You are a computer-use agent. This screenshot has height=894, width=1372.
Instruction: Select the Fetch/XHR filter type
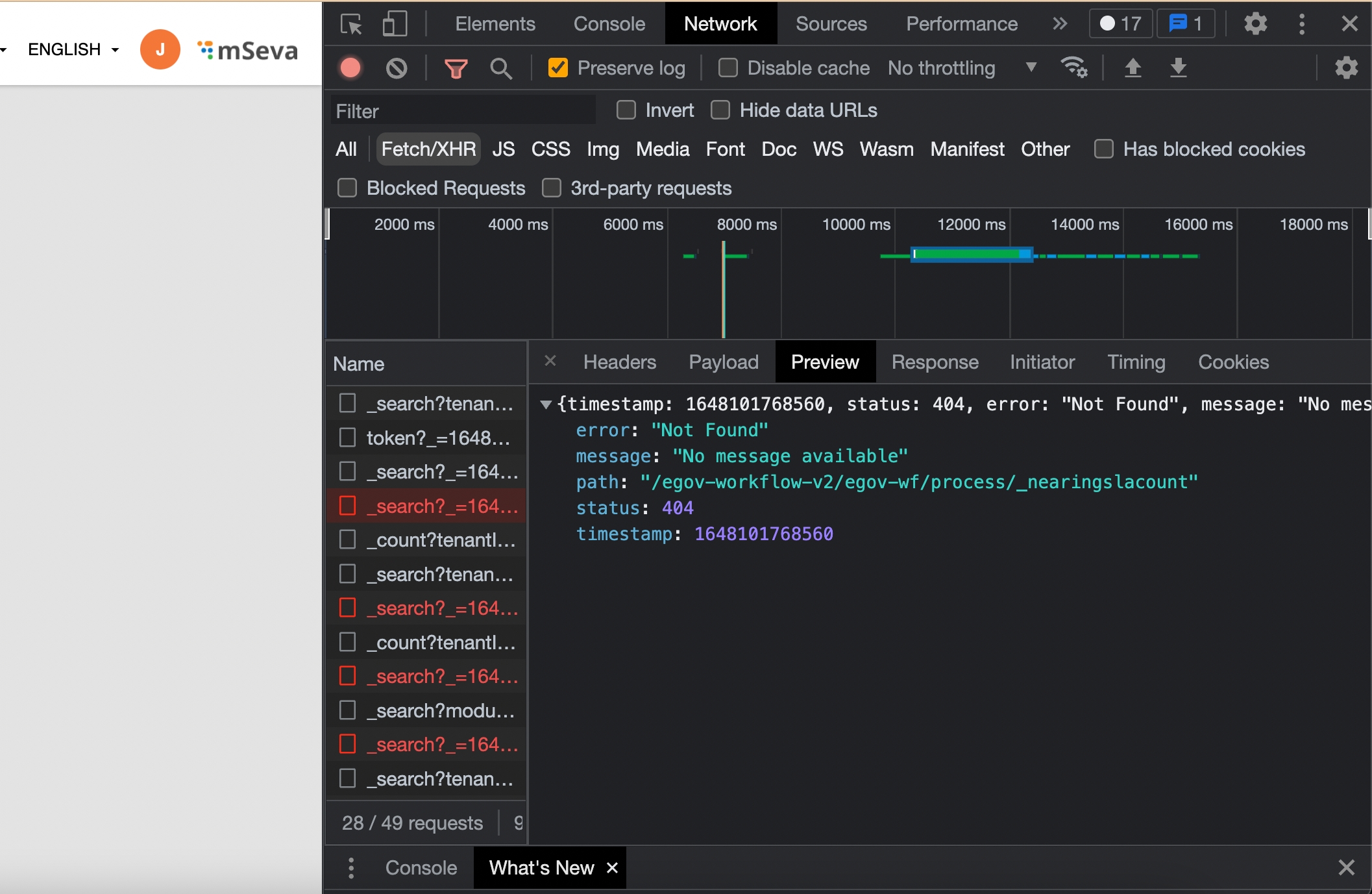tap(428, 149)
